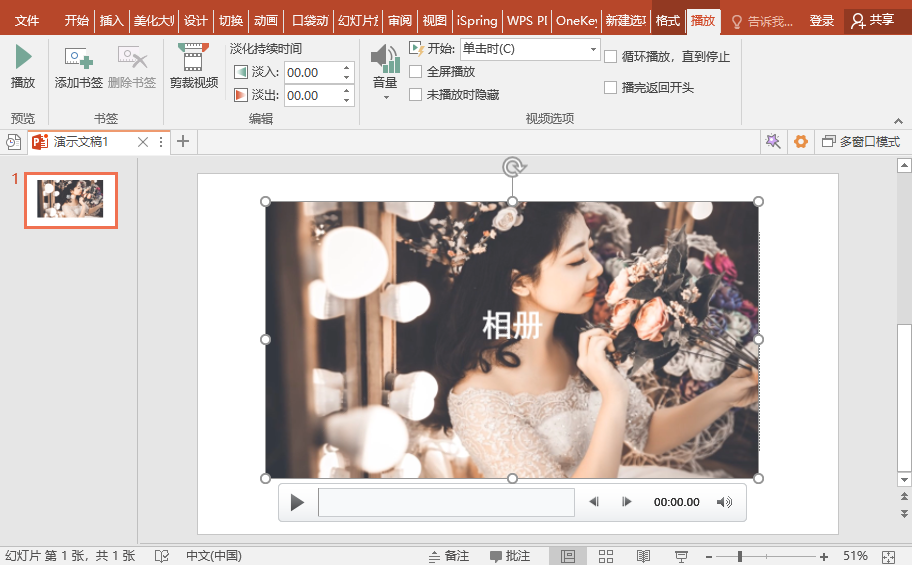The image size is (912, 565).
Task: Switch to the Format (格式) tab
Action: coord(668,21)
